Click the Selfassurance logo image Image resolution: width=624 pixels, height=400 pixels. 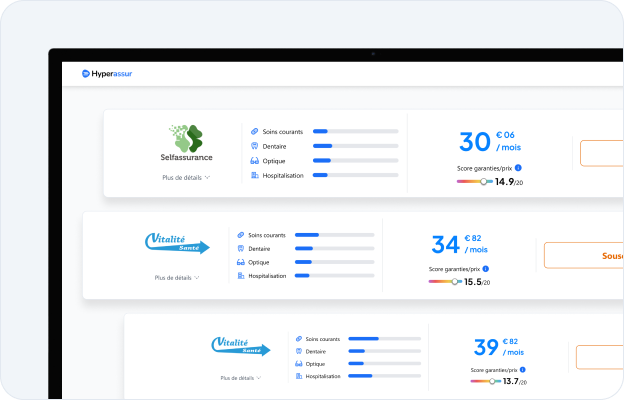coord(186,139)
